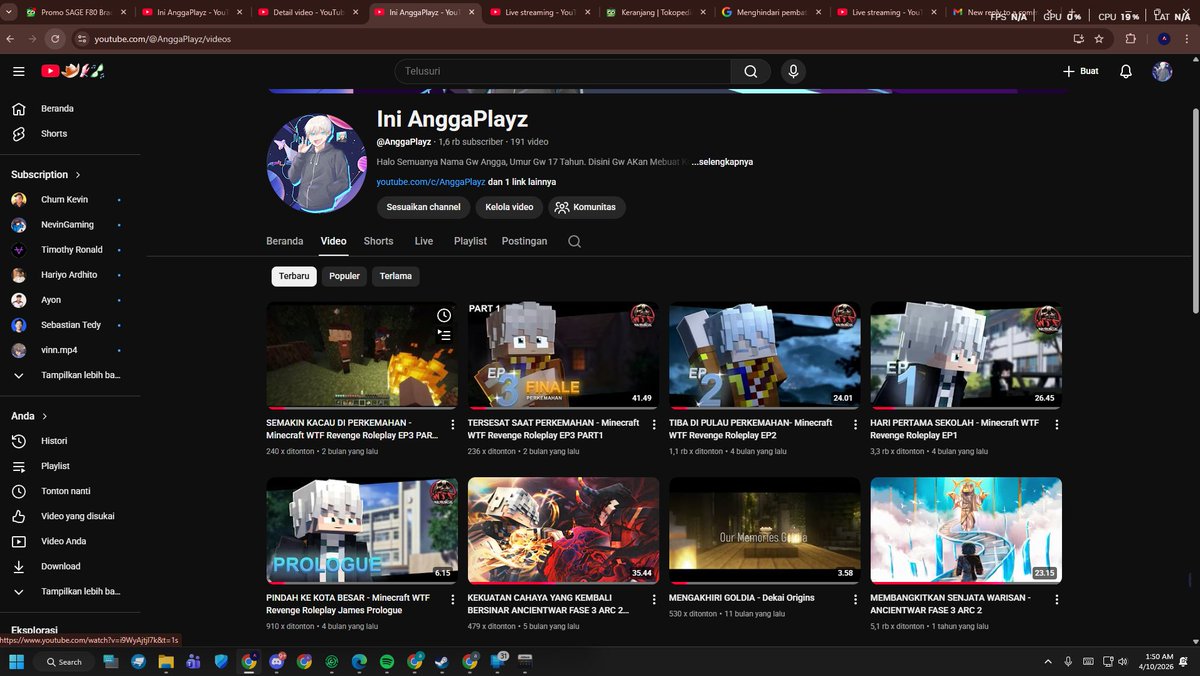This screenshot has width=1200, height=676.
Task: Start voice search with the microphone icon
Action: point(793,71)
